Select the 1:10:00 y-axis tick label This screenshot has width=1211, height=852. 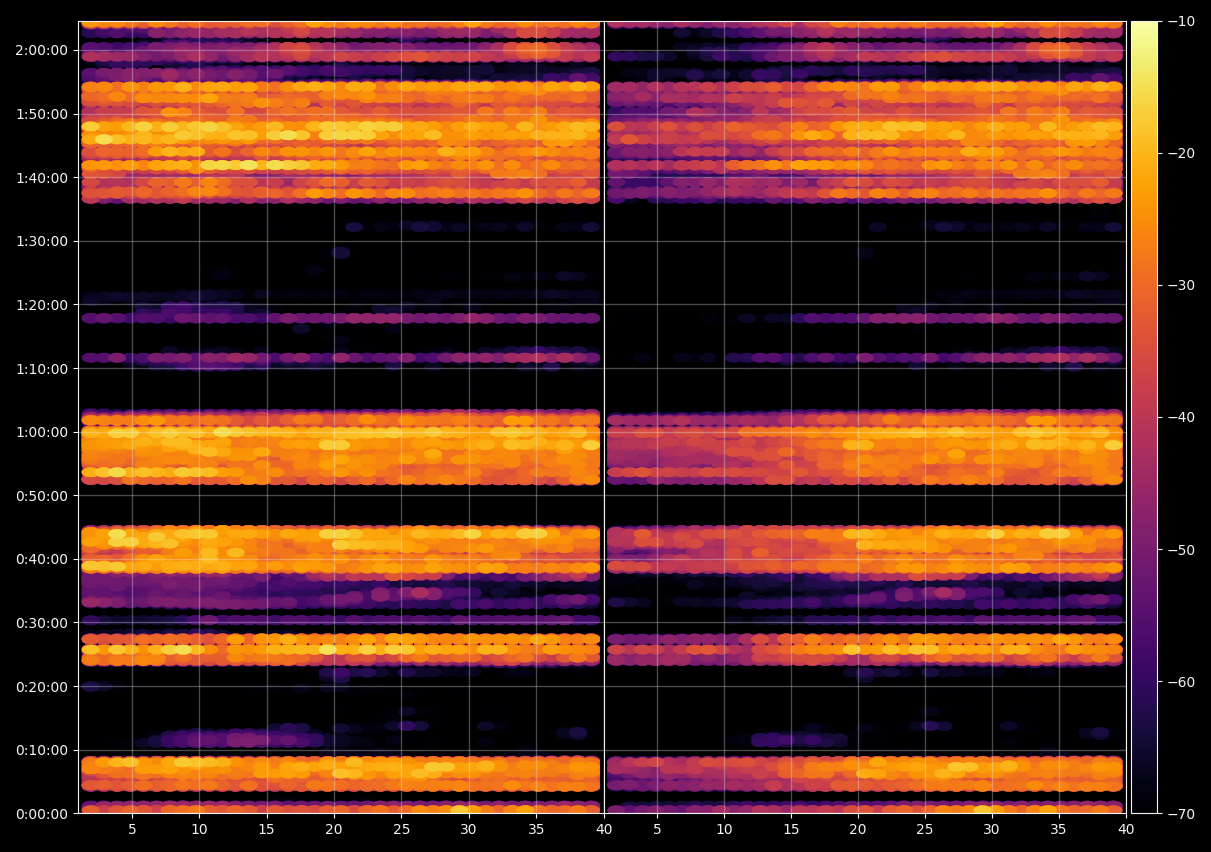tap(42, 368)
